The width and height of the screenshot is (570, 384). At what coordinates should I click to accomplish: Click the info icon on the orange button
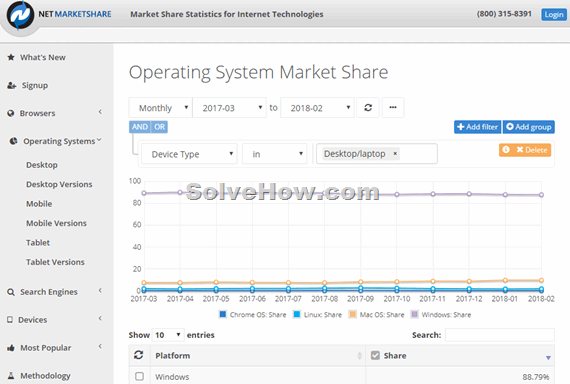506,149
